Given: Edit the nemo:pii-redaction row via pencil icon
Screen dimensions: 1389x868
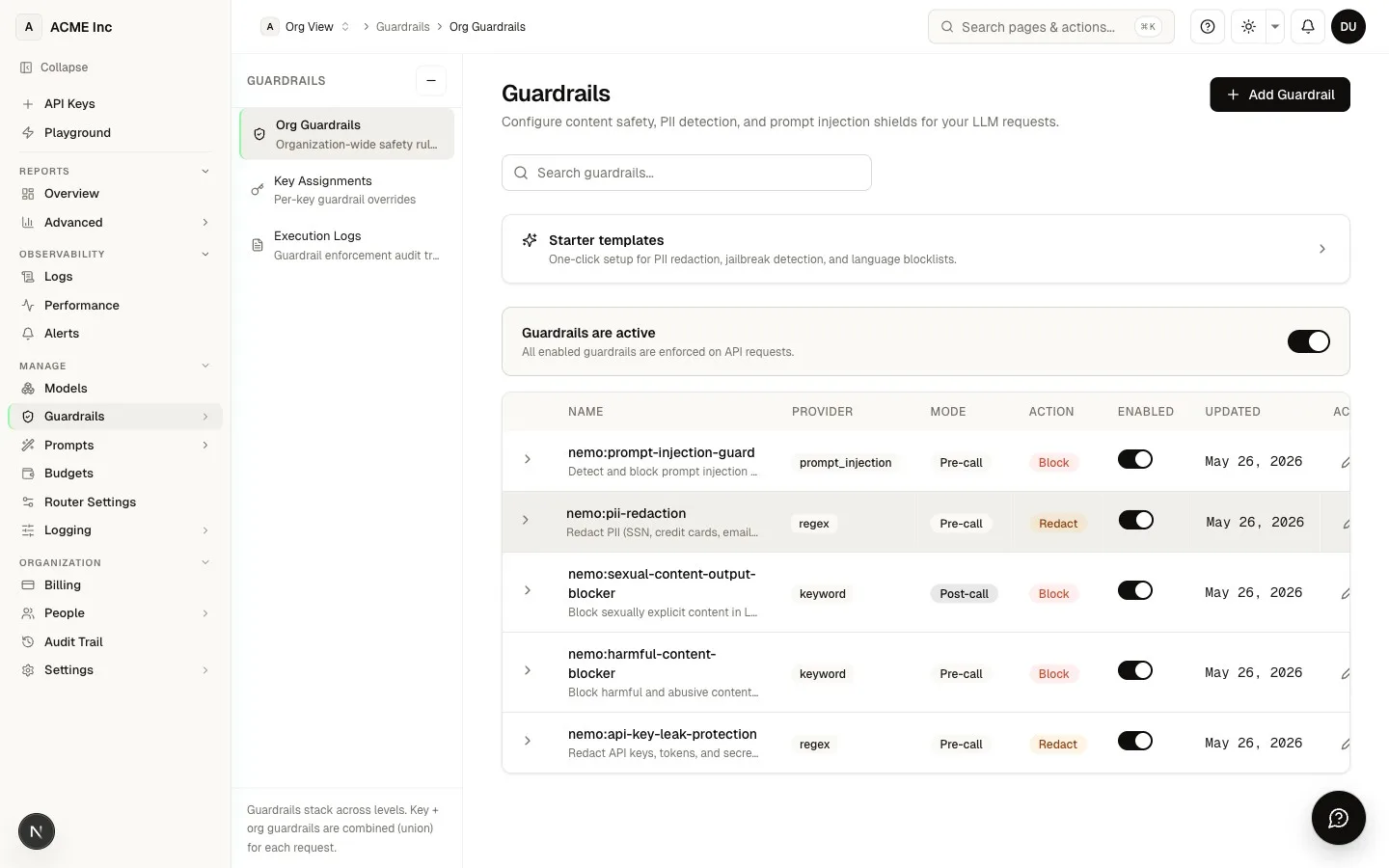Looking at the screenshot, I should click(1347, 523).
